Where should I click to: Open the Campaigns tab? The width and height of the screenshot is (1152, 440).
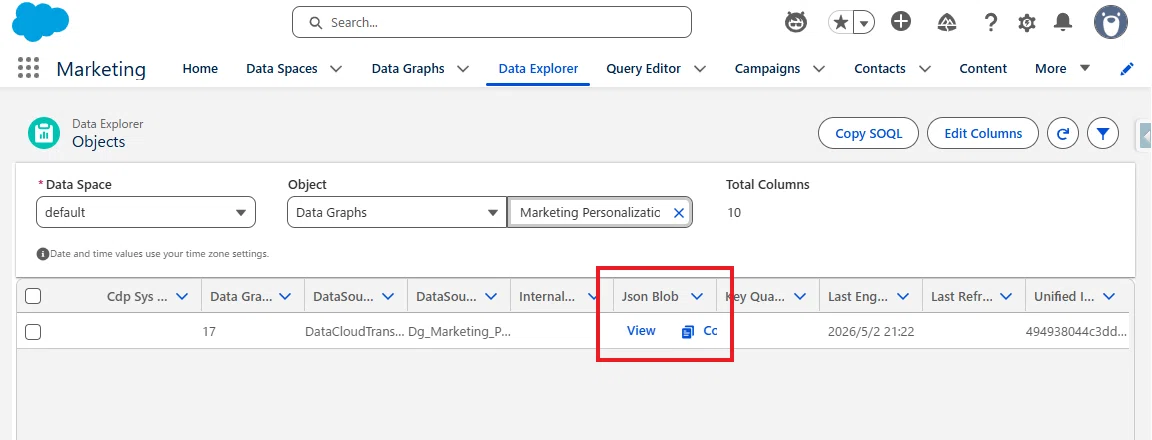(x=767, y=68)
